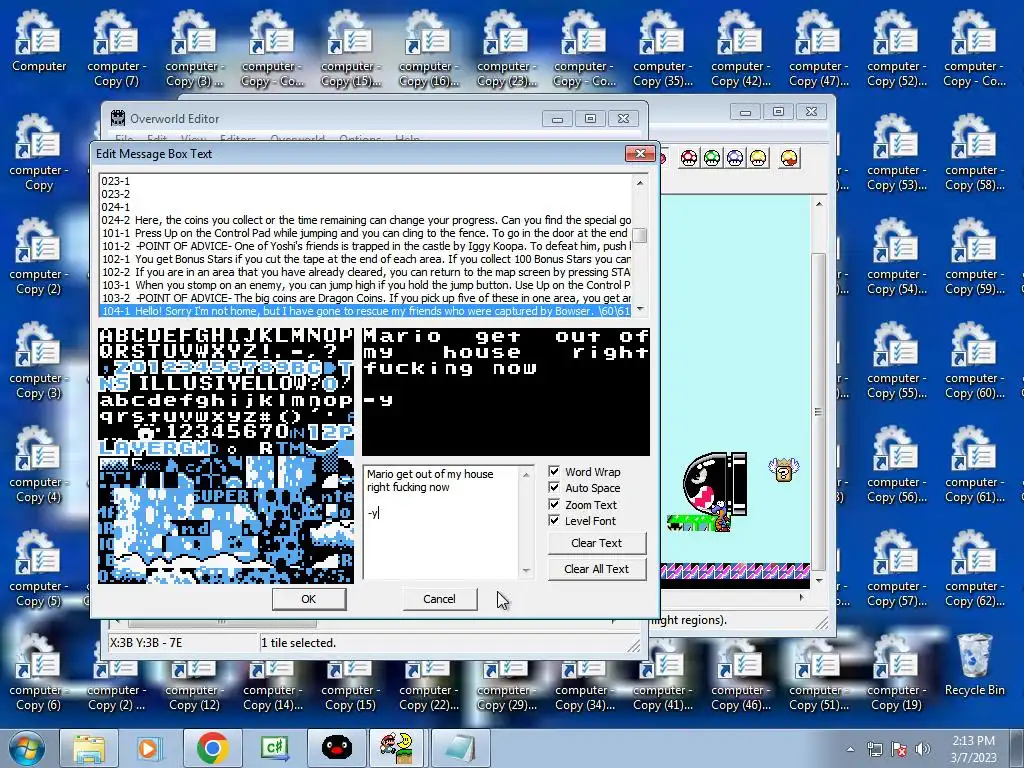The width and height of the screenshot is (1024, 768).
Task: Click text box scroll up arrow
Action: [526, 474]
